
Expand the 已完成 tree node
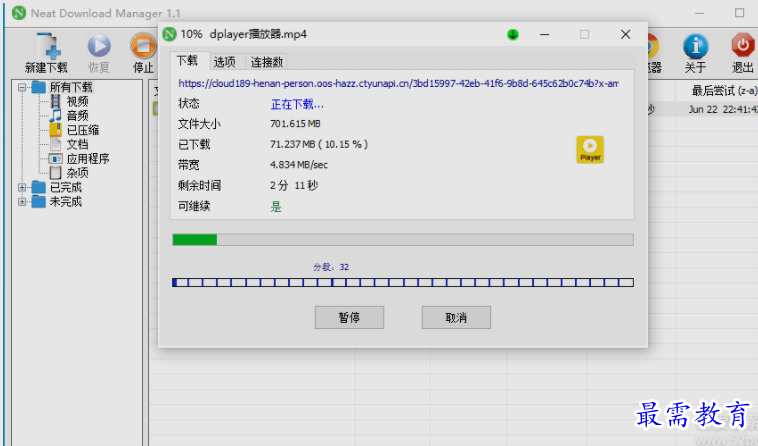pyautogui.click(x=22, y=187)
